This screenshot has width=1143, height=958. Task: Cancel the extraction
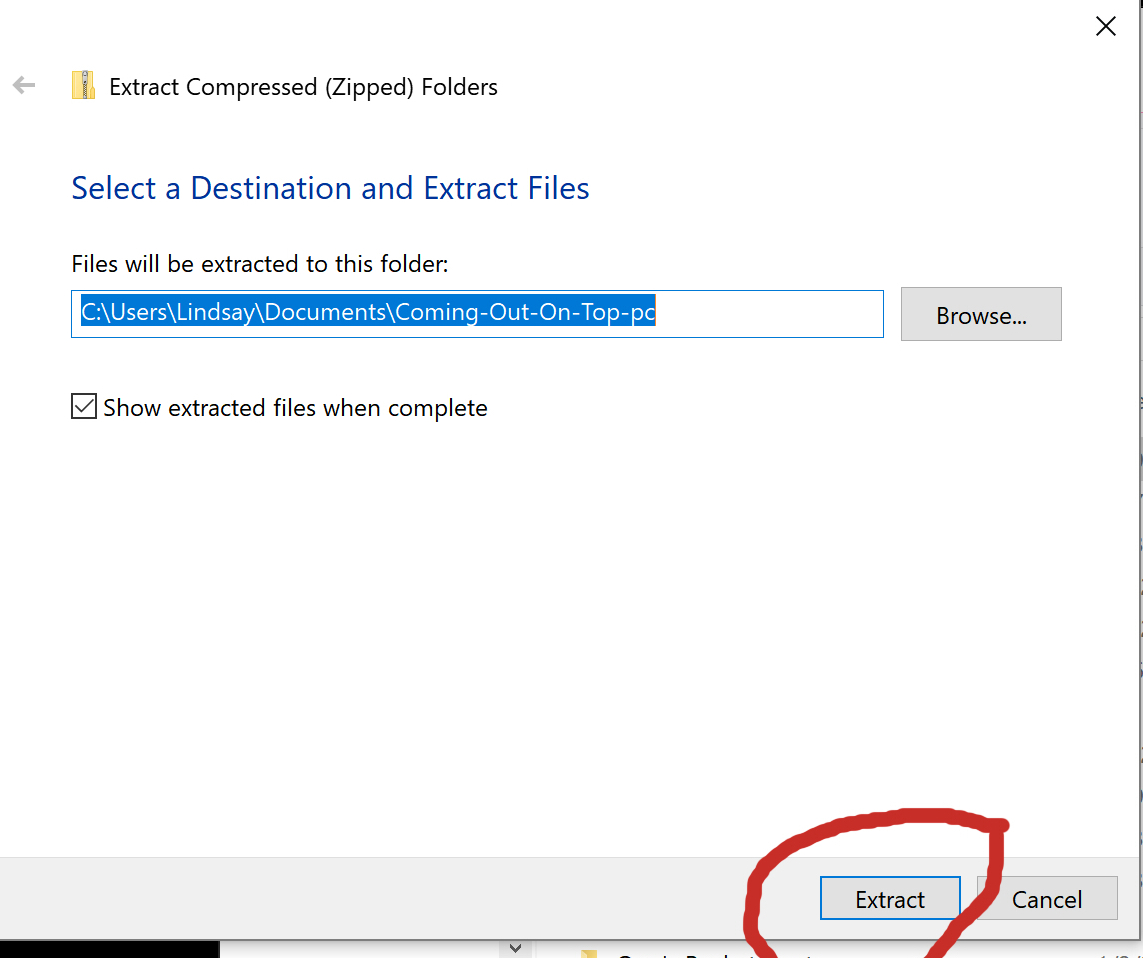[1046, 899]
